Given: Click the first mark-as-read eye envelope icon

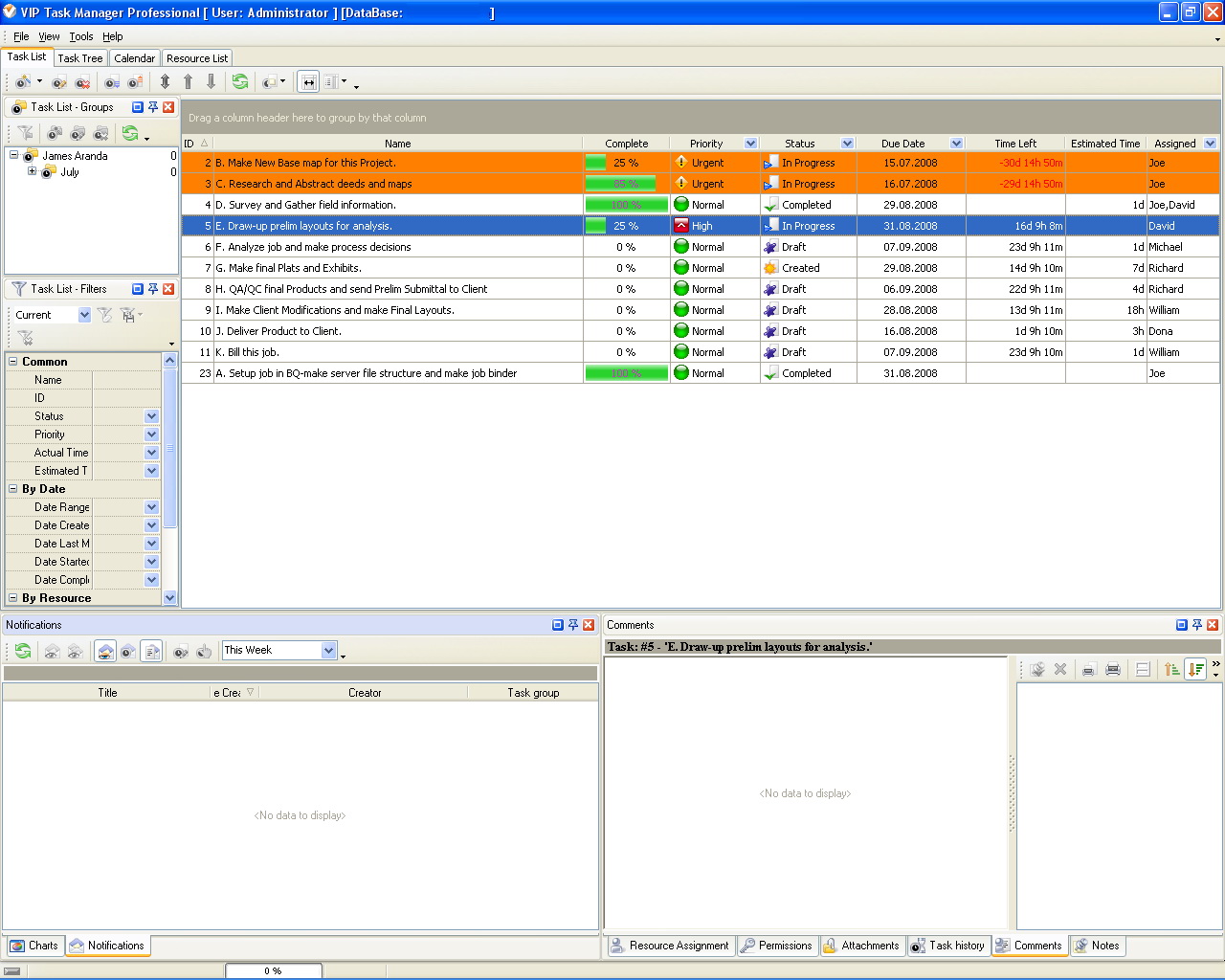Looking at the screenshot, I should click(52, 651).
